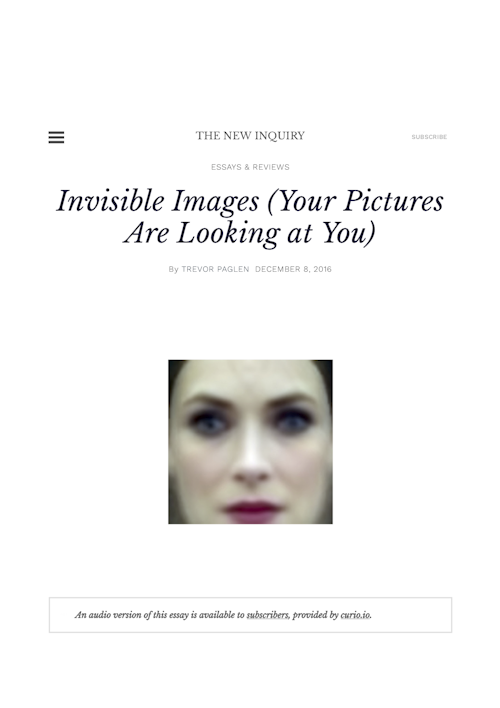Click the words 'provided by' in notice
This screenshot has width=500, height=708.
[315, 615]
